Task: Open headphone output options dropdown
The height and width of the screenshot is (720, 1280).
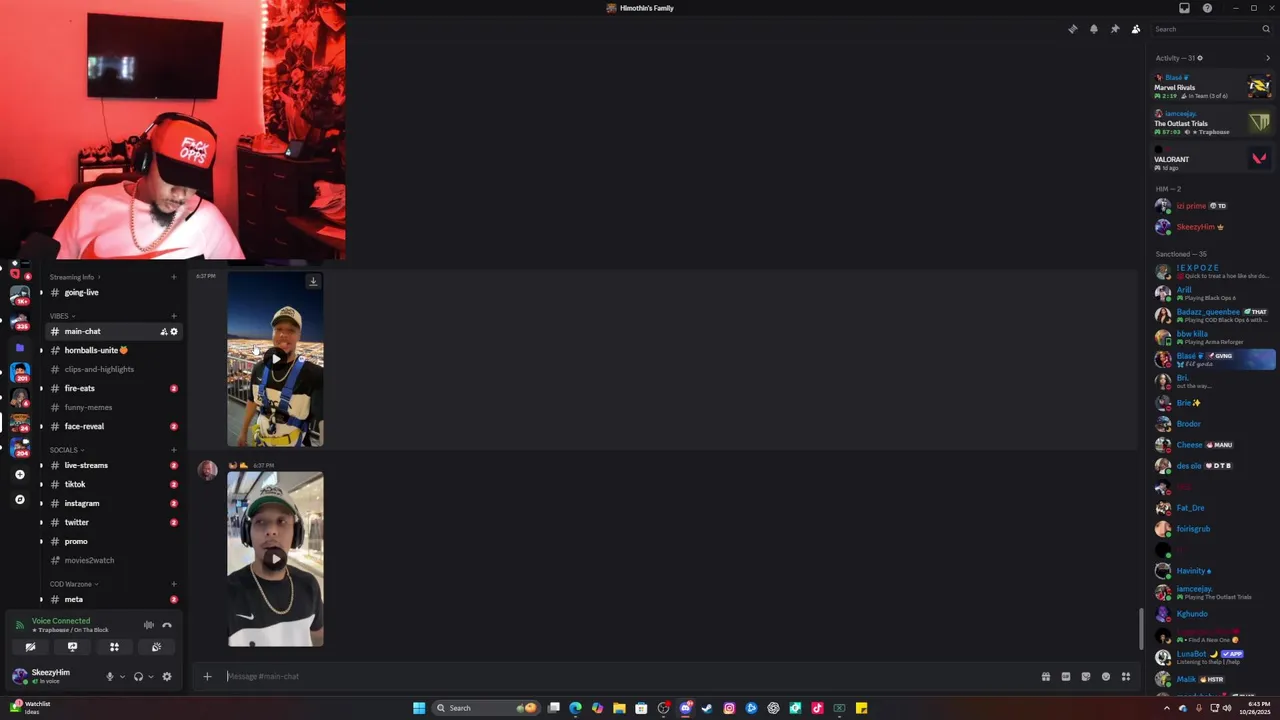Action: click(151, 677)
